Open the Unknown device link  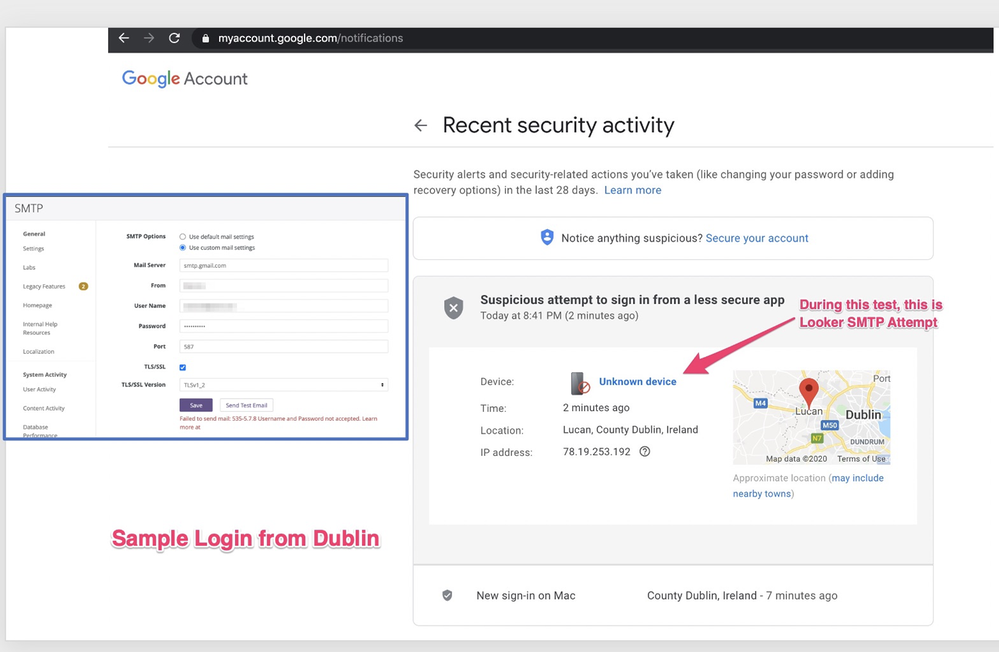tap(638, 382)
